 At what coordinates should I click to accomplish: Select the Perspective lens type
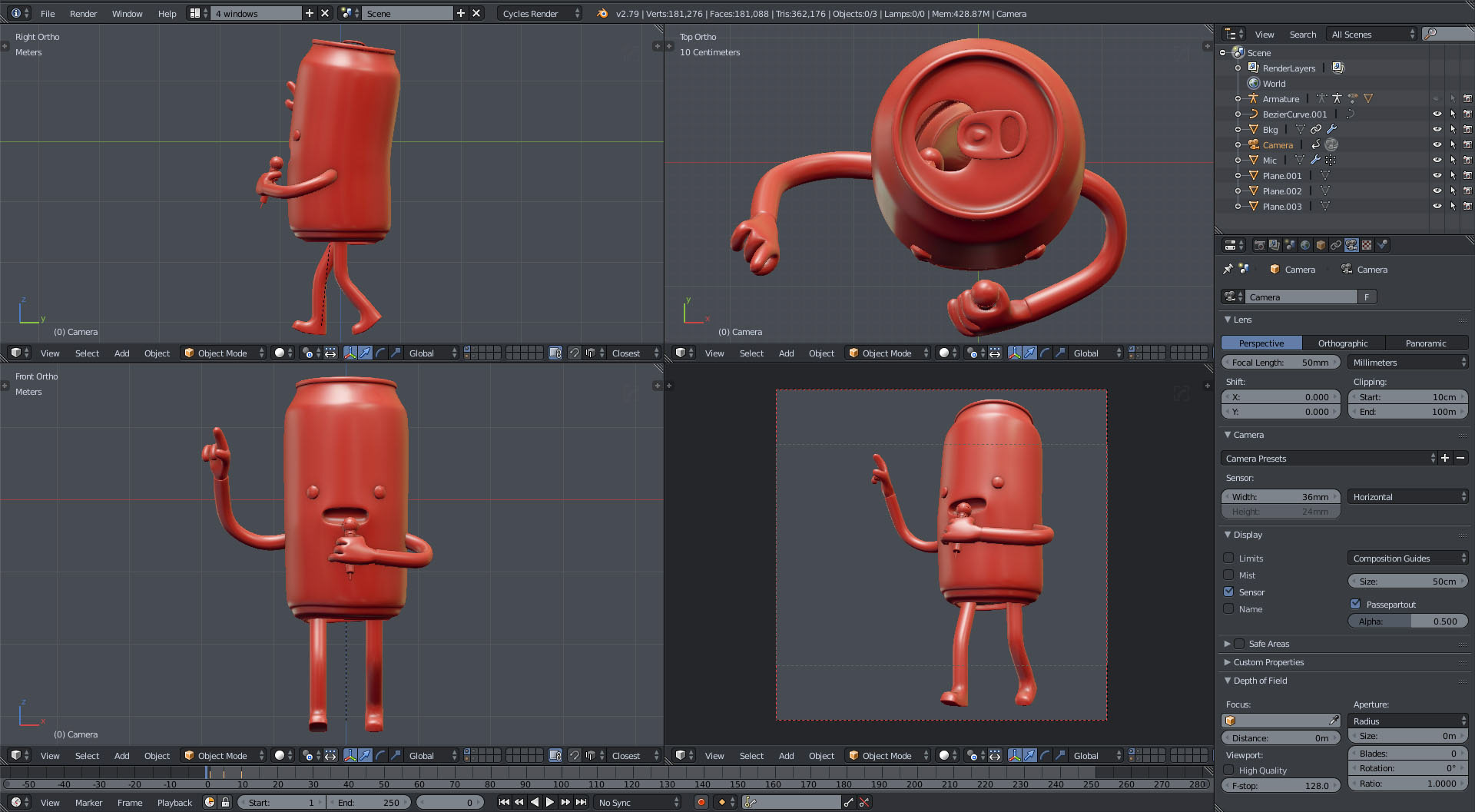click(1261, 343)
